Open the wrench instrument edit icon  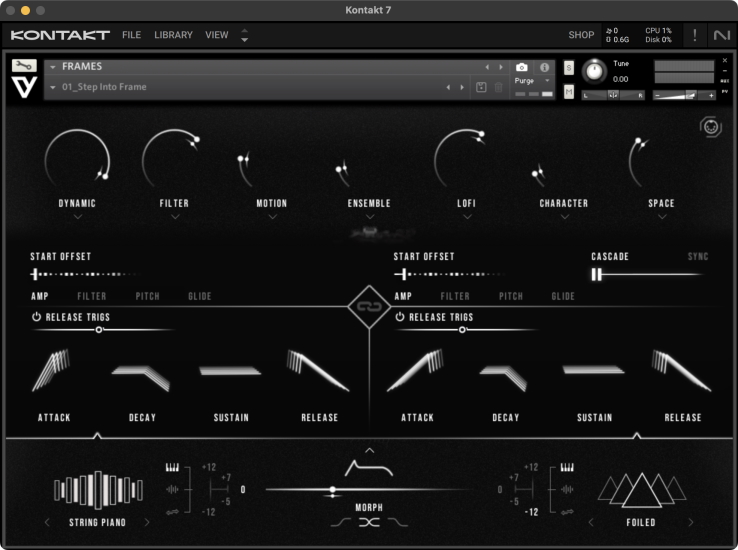[24, 65]
